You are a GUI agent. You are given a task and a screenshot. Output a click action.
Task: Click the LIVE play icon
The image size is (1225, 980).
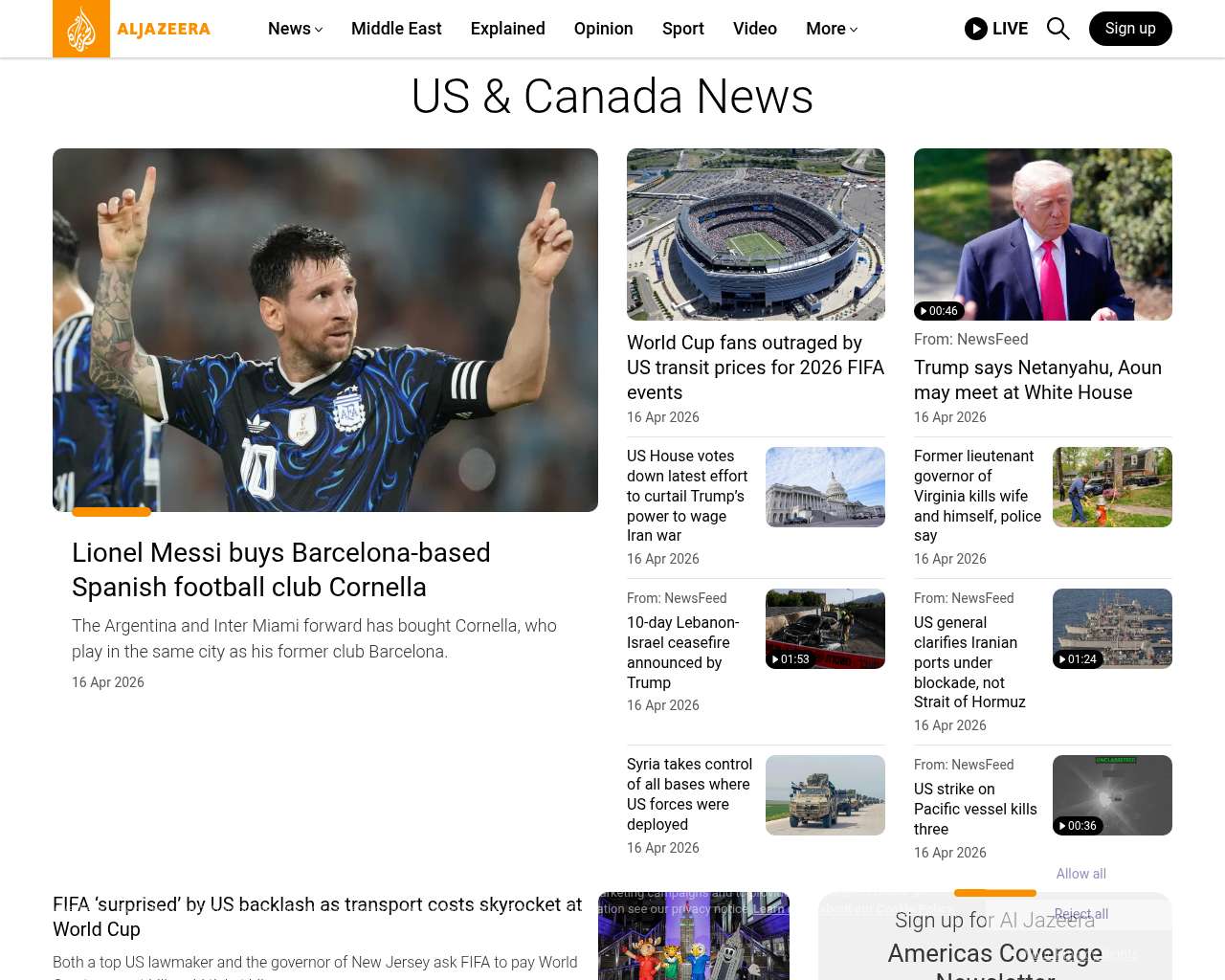pos(975,29)
